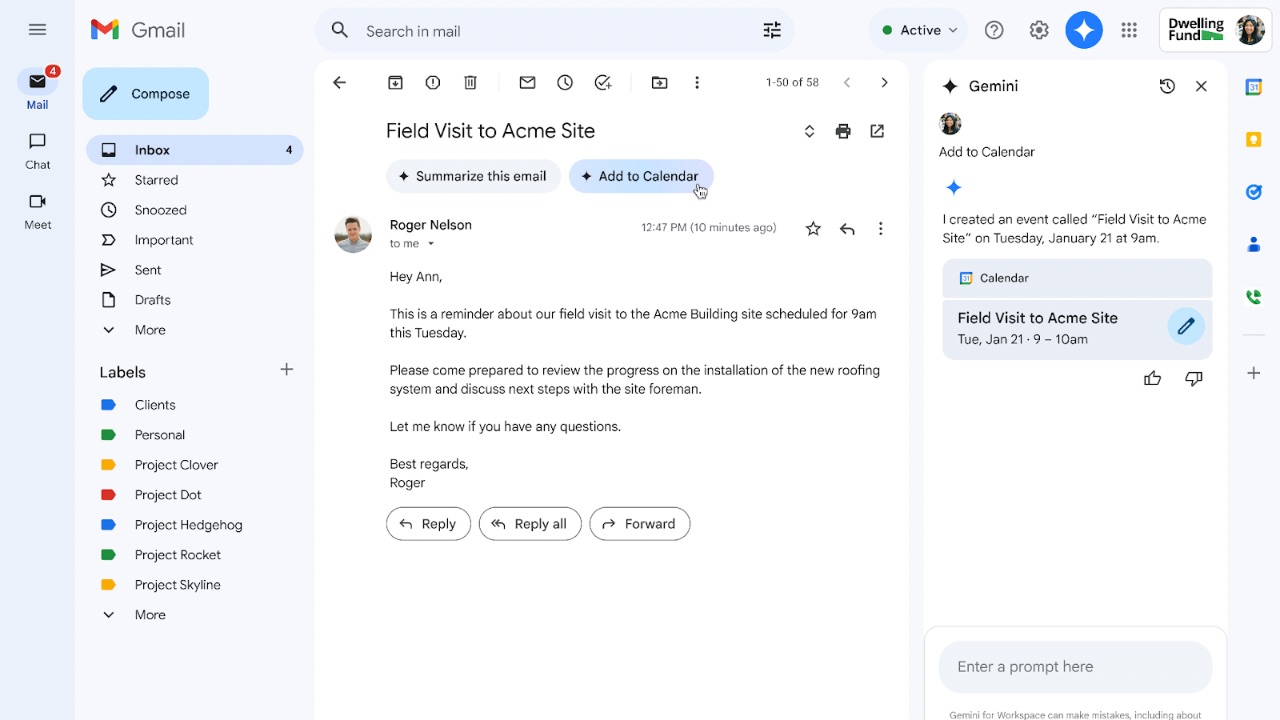
Task: Mark the email as unread
Action: point(527,83)
